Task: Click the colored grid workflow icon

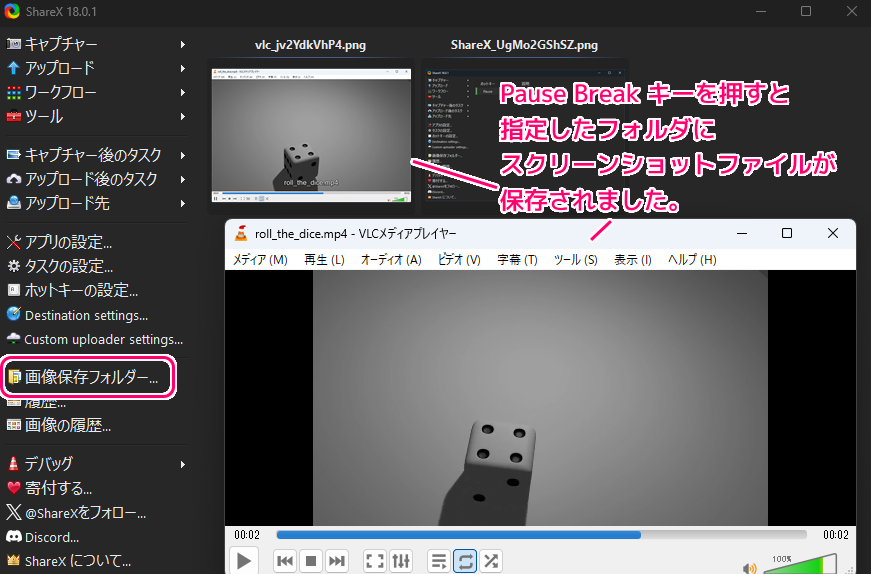Action: tap(13, 92)
